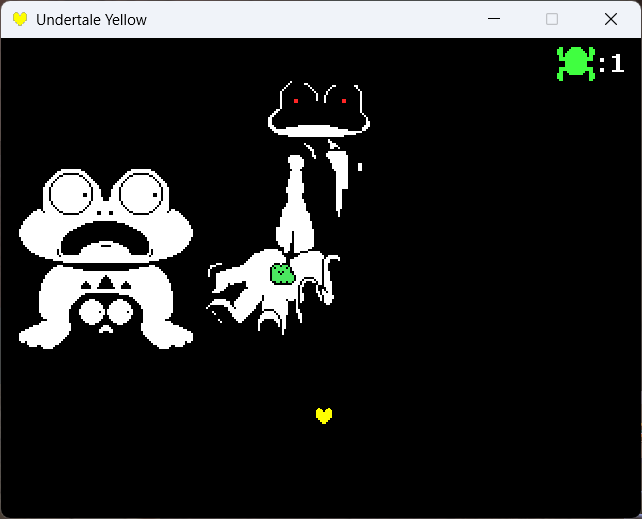Click the yellow heart icon in the title bar
This screenshot has width=642, height=519.
click(x=20, y=19)
